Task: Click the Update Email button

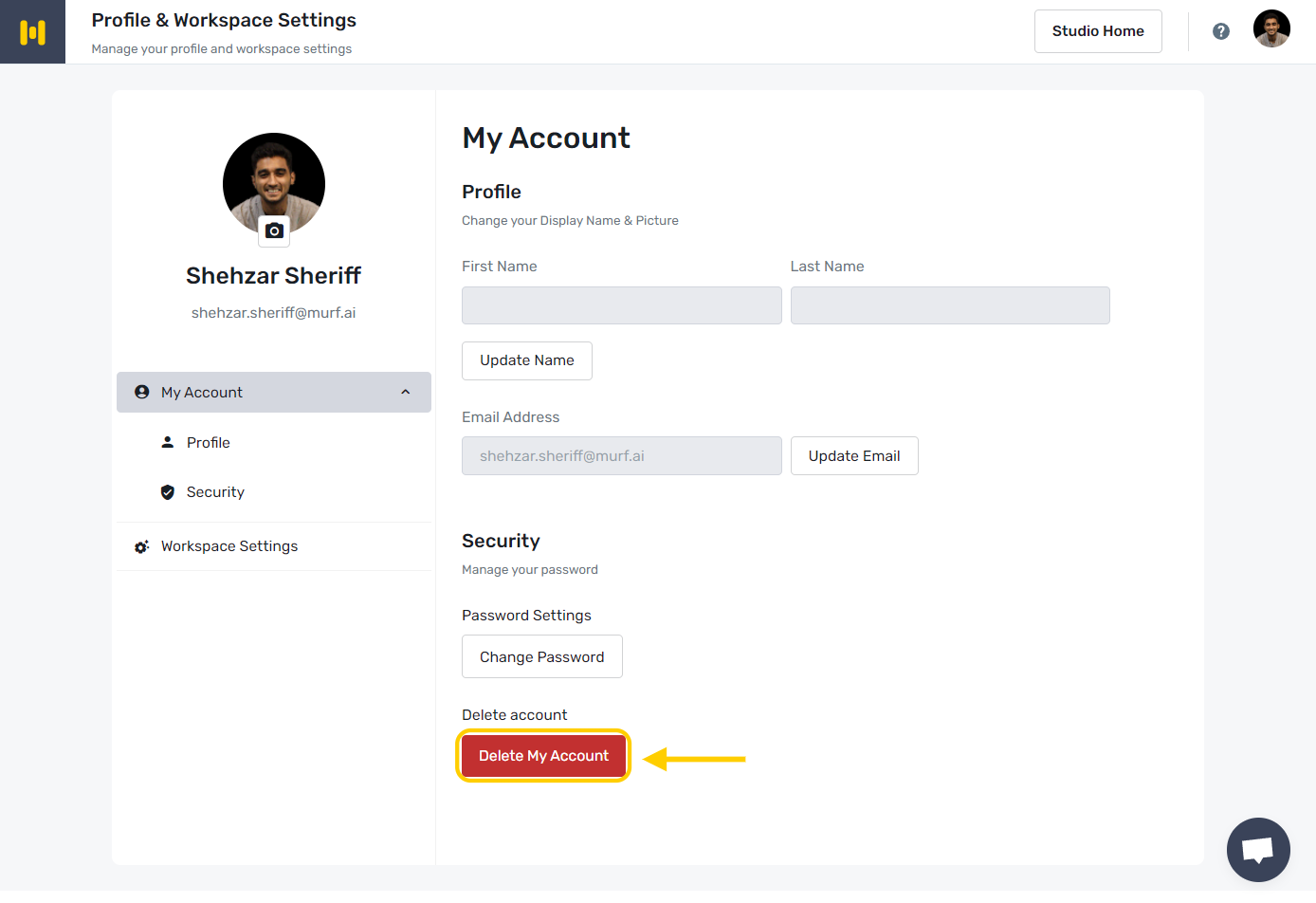Action: tap(854, 456)
